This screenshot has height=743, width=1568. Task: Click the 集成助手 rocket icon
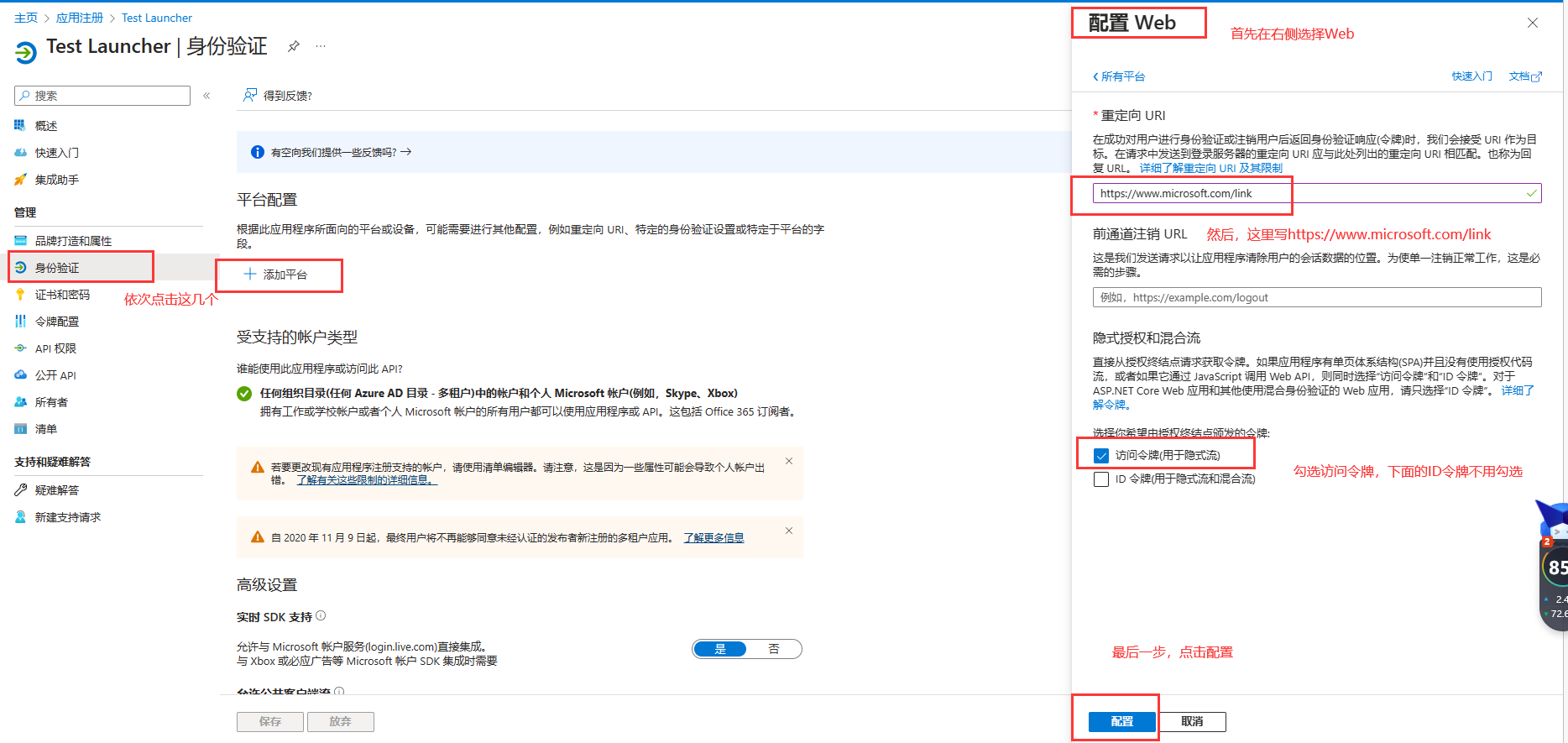[x=20, y=180]
